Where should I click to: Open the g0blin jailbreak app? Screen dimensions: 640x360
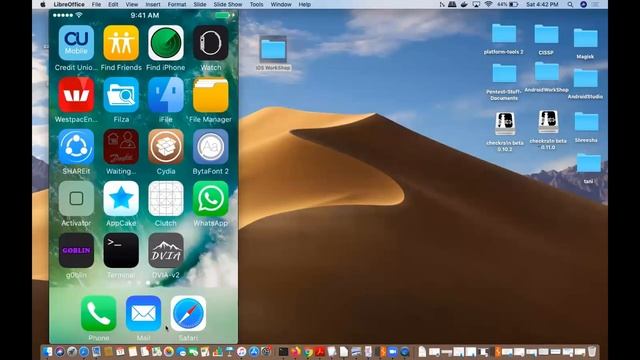click(76, 250)
